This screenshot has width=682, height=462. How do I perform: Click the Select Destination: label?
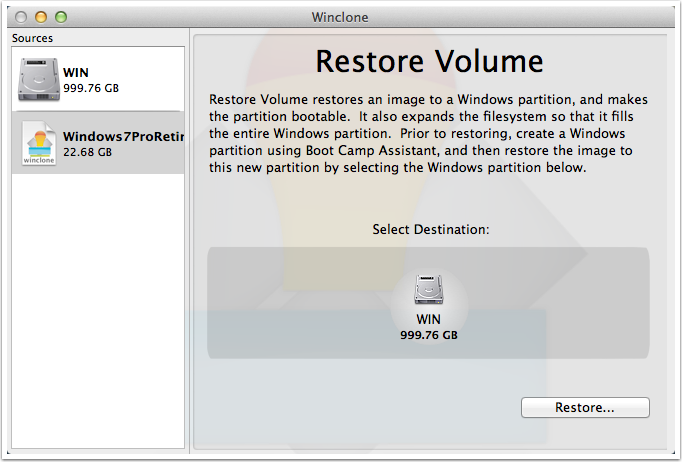(431, 229)
